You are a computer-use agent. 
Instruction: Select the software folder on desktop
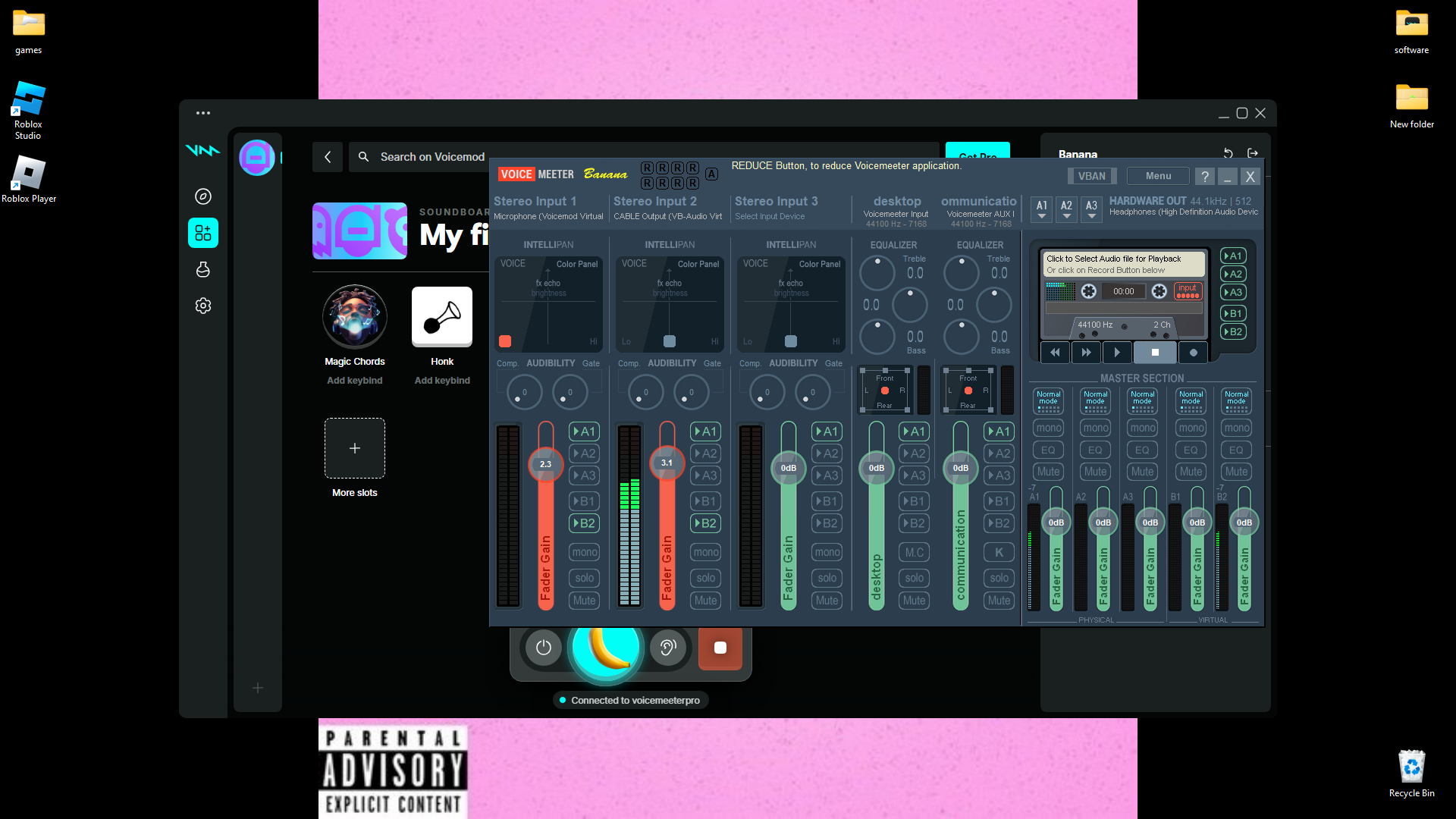(1412, 33)
